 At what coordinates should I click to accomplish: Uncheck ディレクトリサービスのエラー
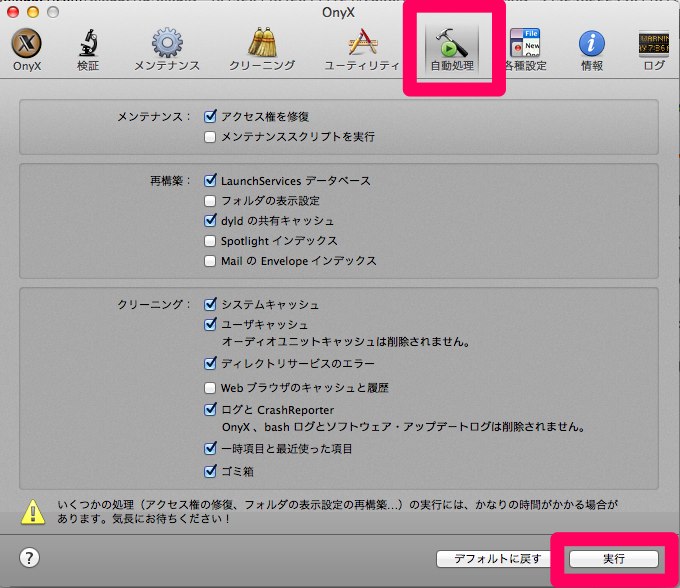coord(210,363)
